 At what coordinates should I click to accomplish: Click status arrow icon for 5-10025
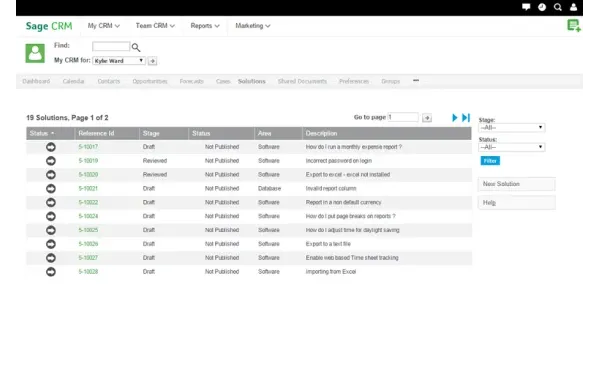[x=51, y=230]
